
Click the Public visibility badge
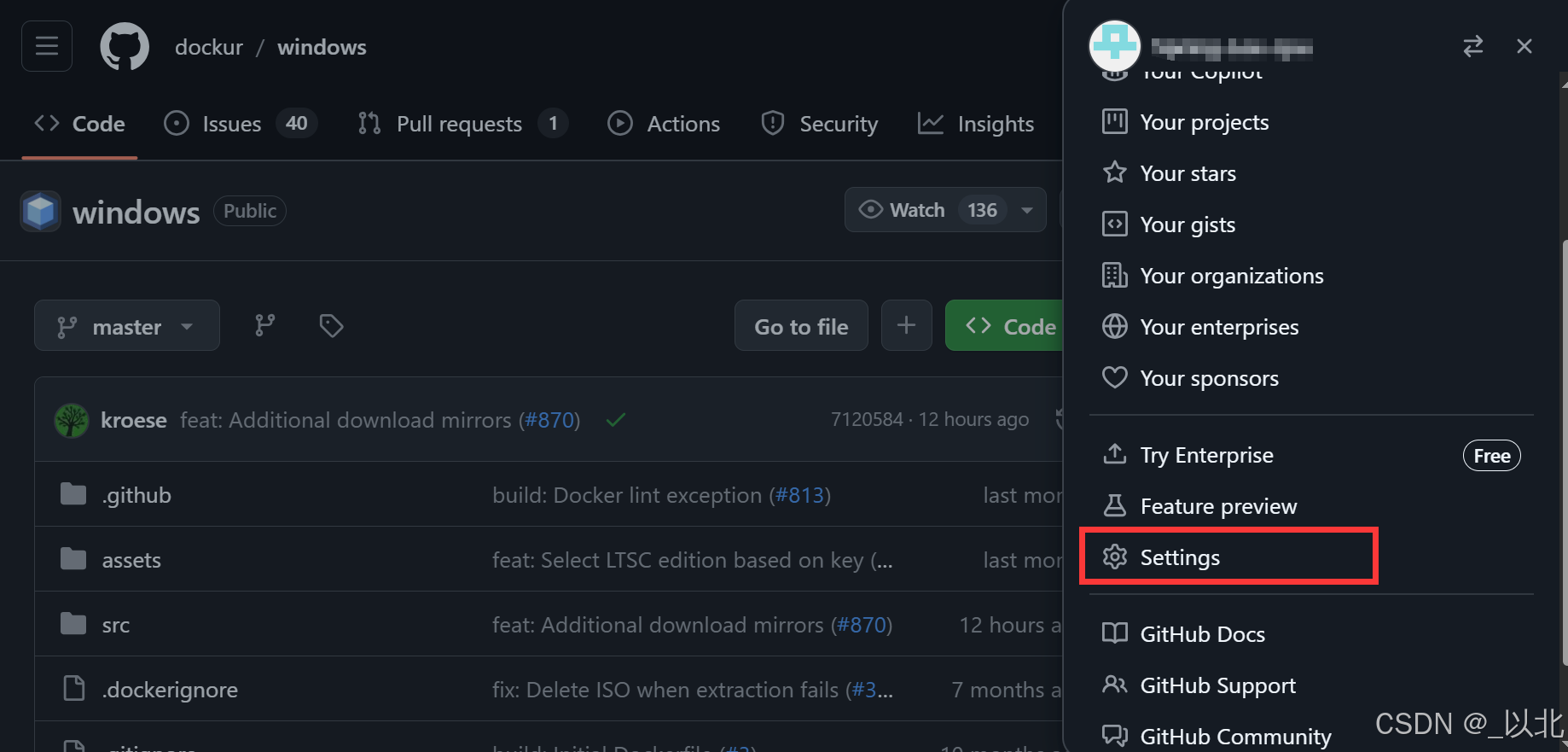click(250, 211)
